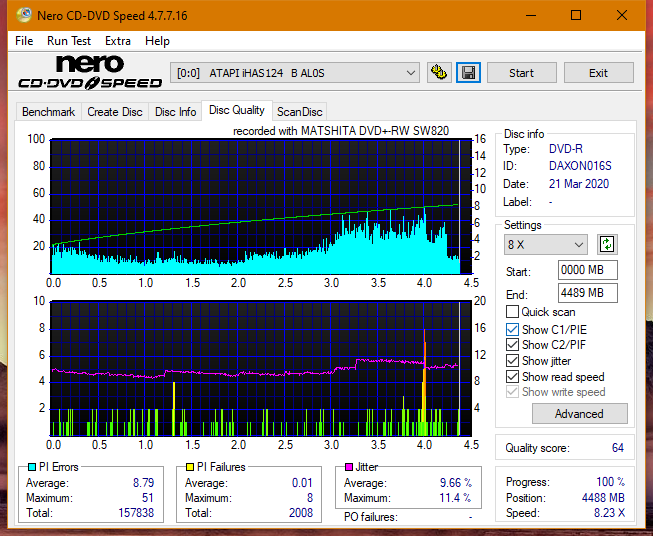Click the green refresh icon beside speed
Image resolution: width=653 pixels, height=536 pixels.
[x=607, y=244]
